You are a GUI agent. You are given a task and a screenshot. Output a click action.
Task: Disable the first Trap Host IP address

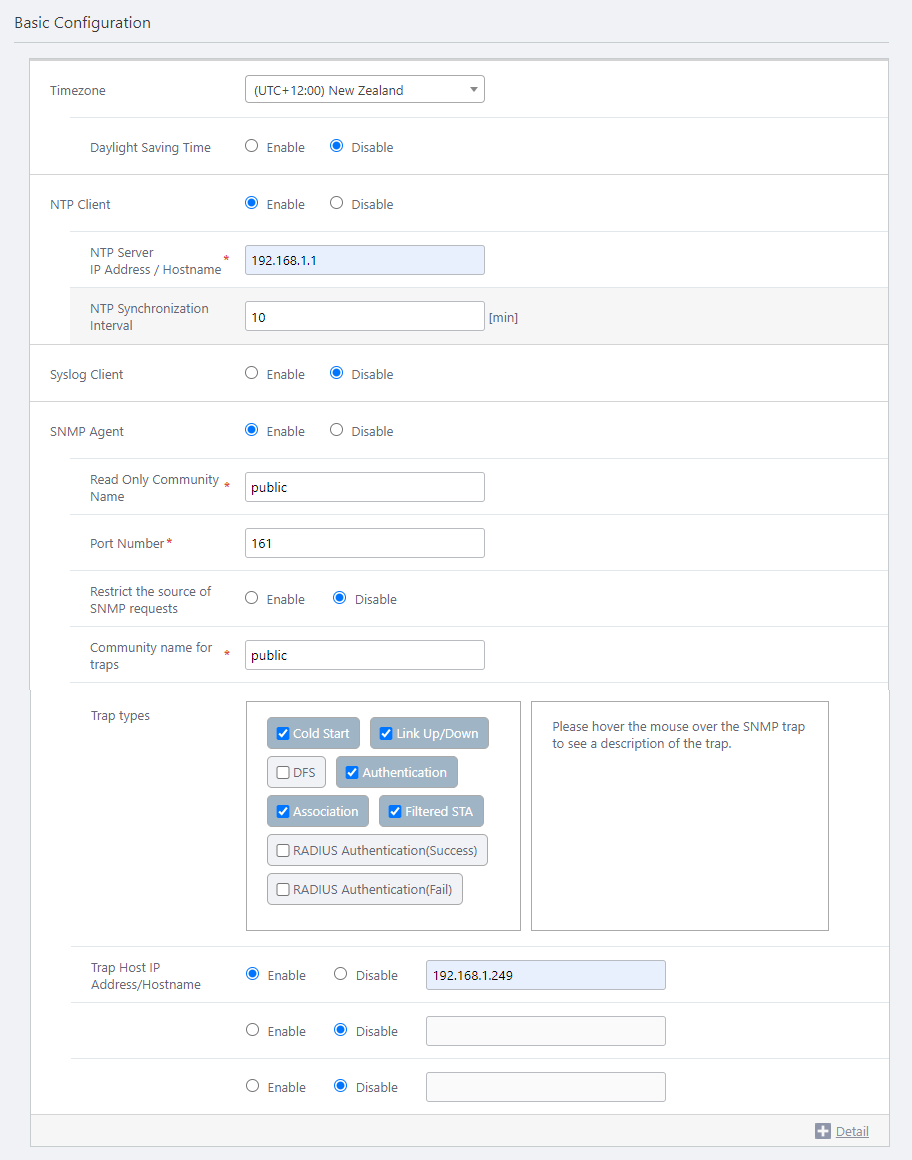point(341,974)
